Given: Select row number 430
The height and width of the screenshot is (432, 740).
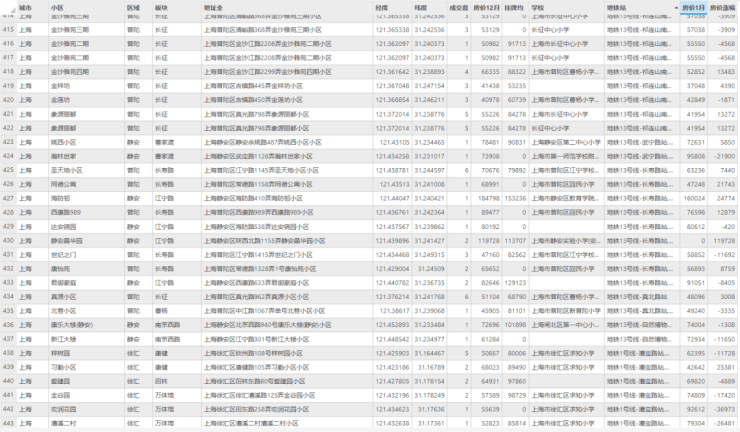Looking at the screenshot, I should (x=8, y=241).
